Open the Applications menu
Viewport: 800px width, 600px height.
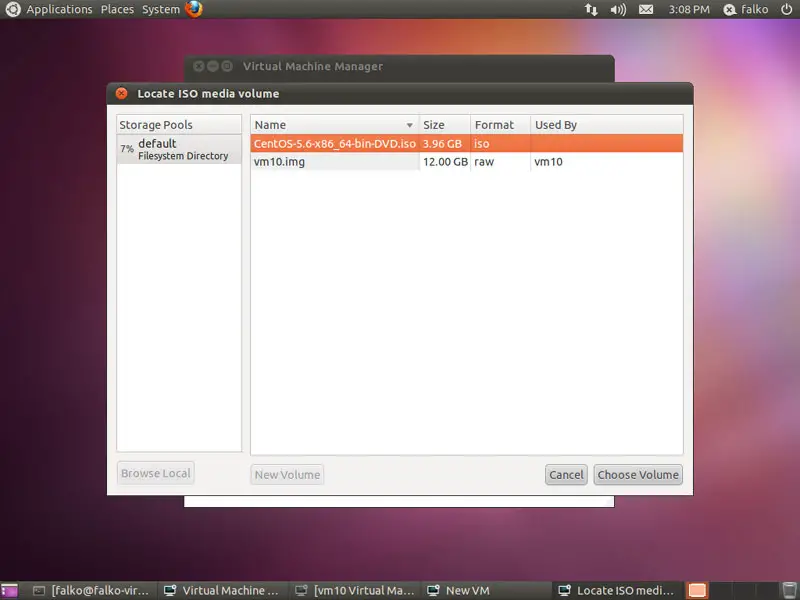click(x=59, y=9)
